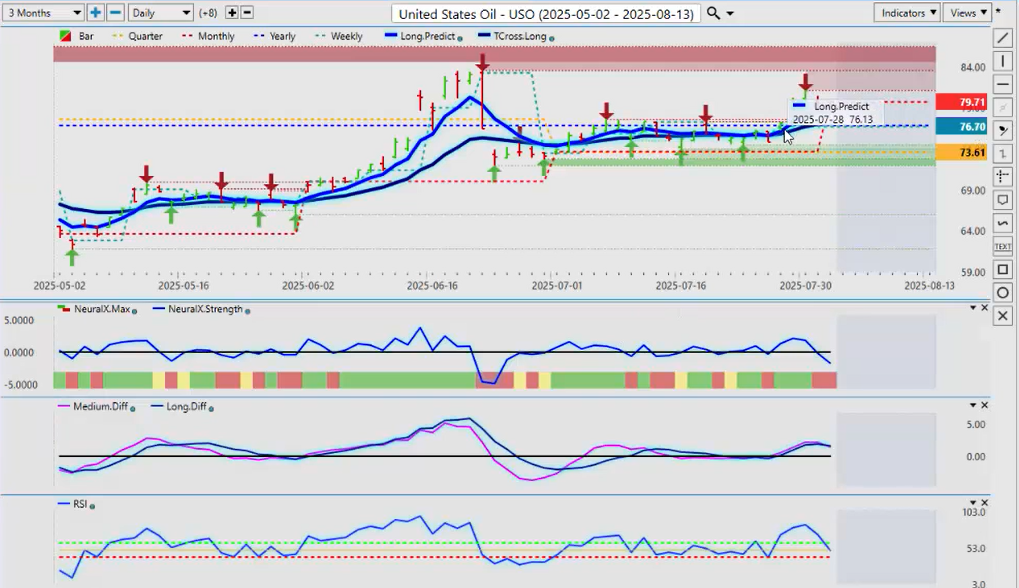
Task: Toggle the TCross.Long legend indicator
Action: coord(514,36)
